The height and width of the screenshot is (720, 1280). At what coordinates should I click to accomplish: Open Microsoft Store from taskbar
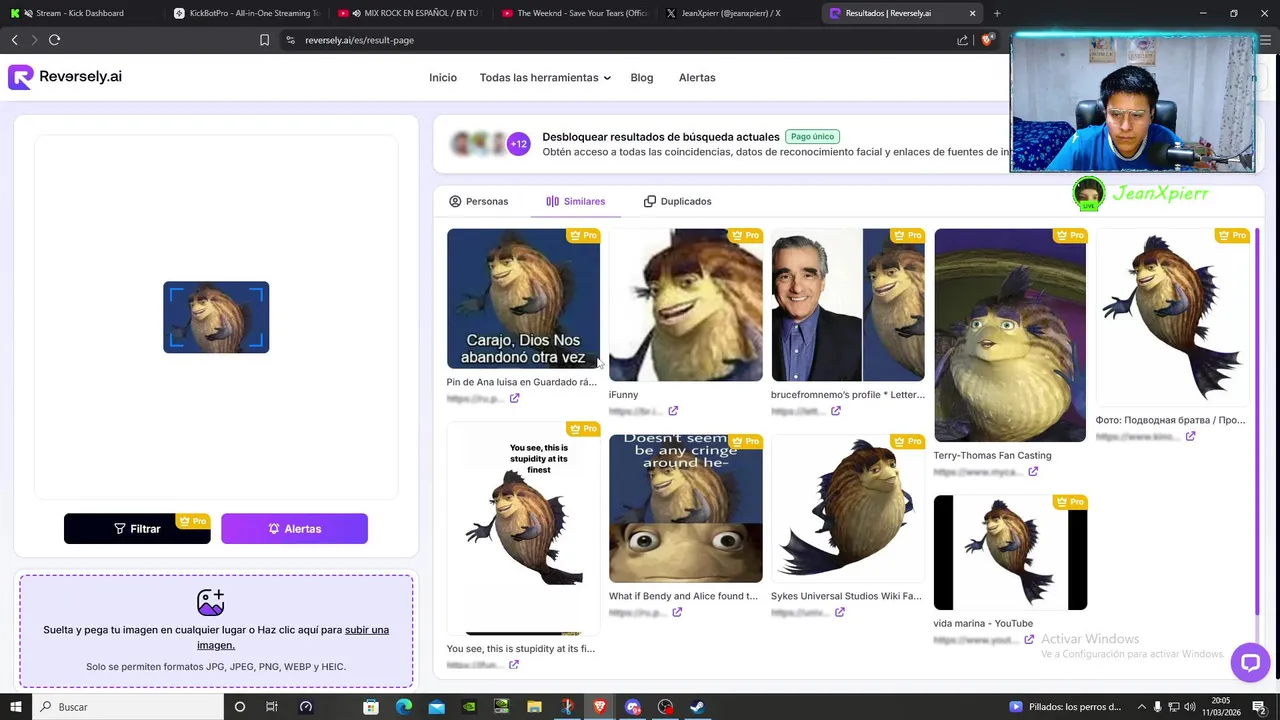370,707
